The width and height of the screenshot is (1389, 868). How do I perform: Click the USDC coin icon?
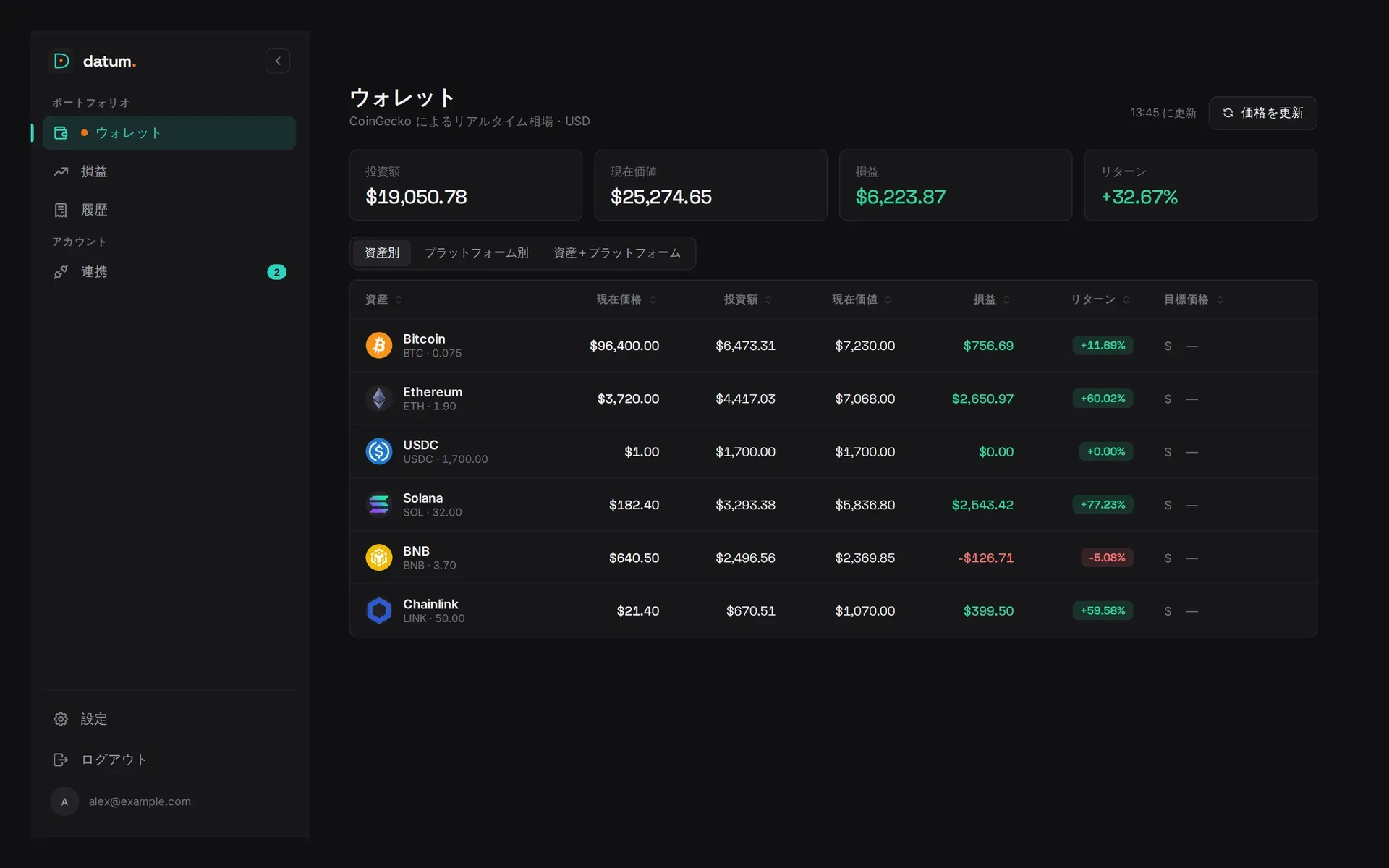[379, 451]
